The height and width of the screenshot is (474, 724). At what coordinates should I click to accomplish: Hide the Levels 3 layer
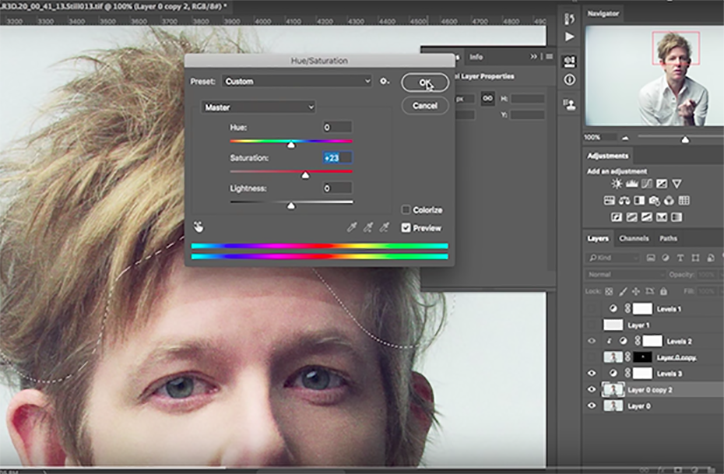(x=591, y=373)
